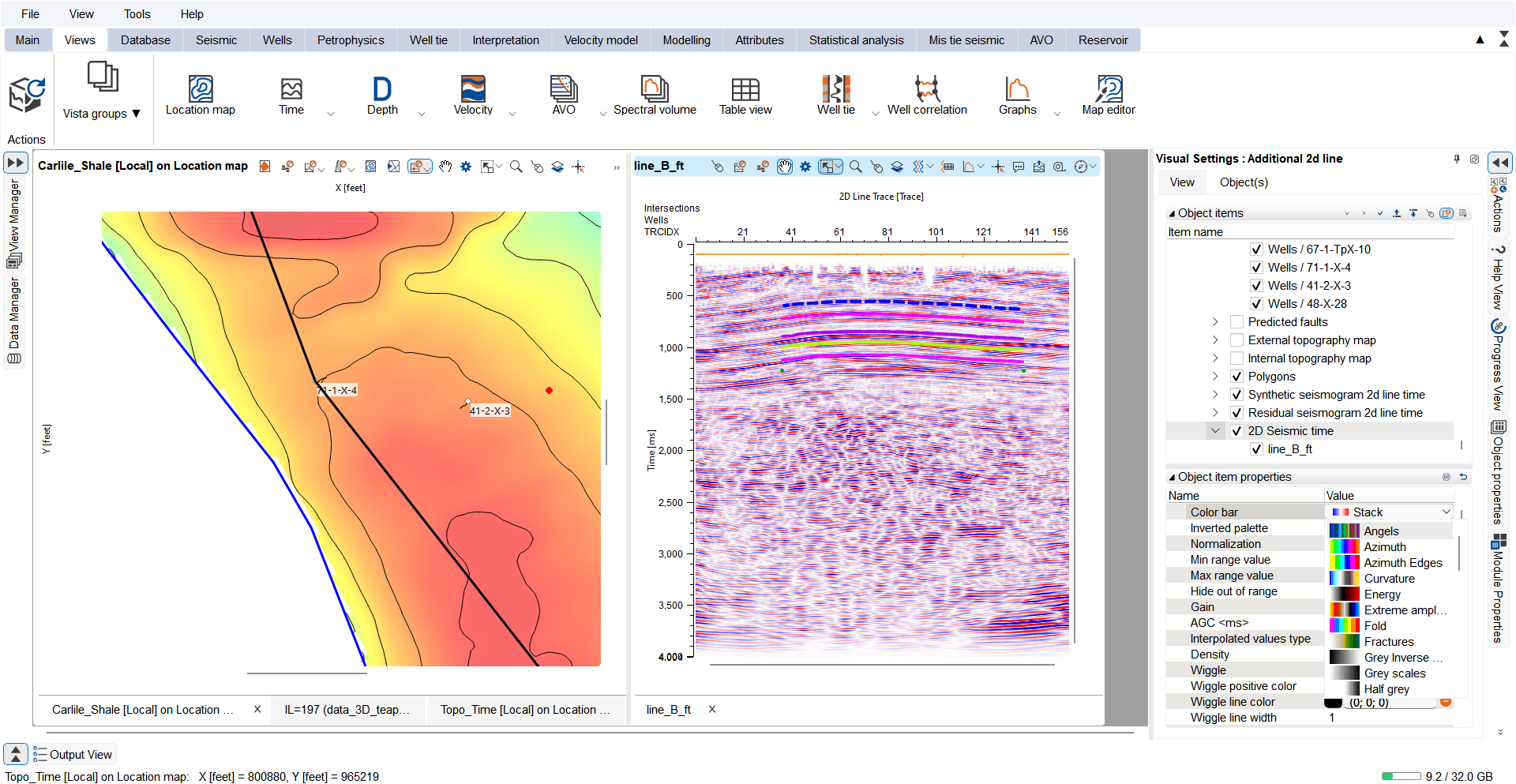Collapse 2D Seismic time tree node
The width and height of the screenshot is (1516, 784).
coord(1215,431)
